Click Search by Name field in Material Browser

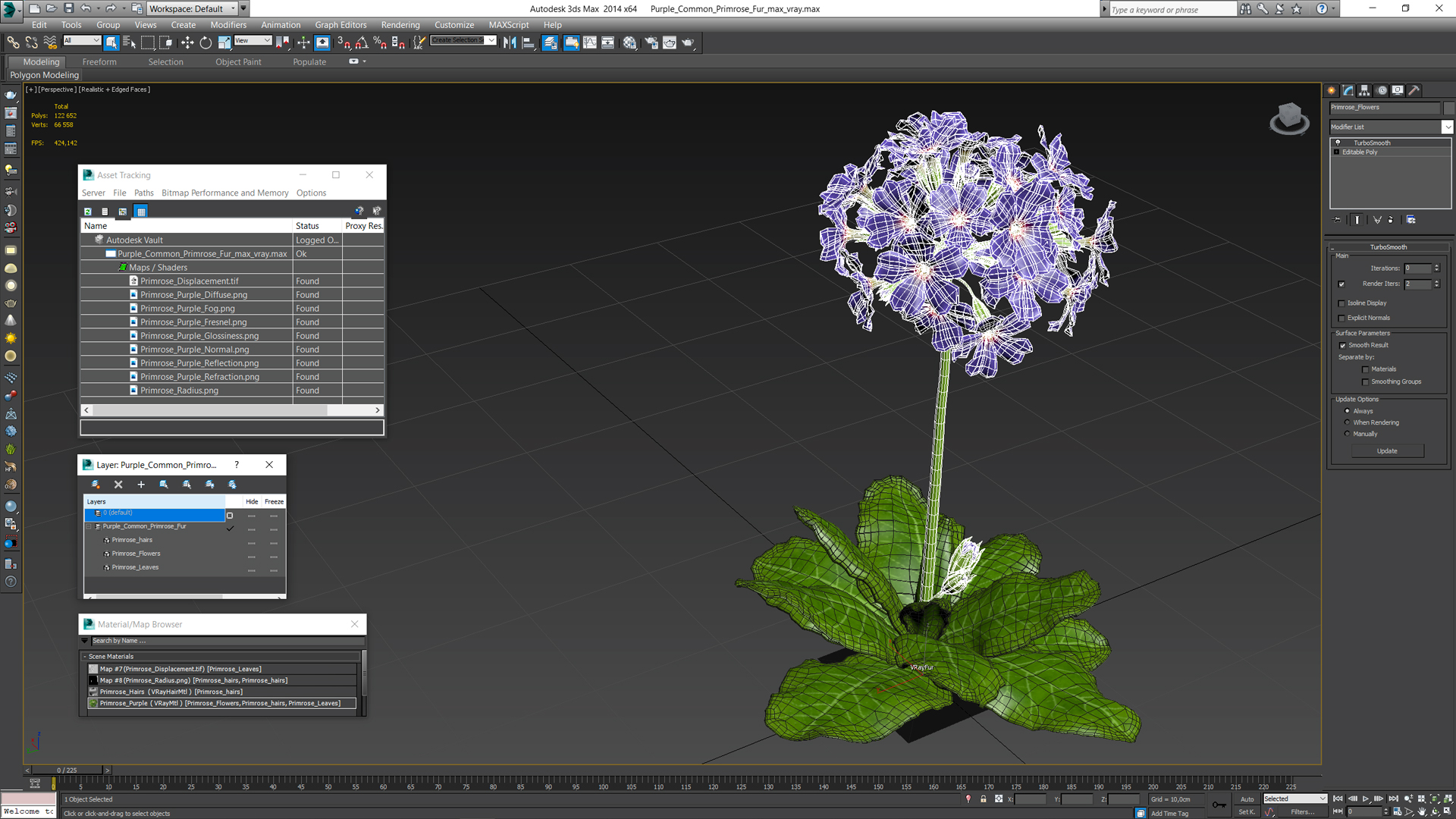pos(227,642)
